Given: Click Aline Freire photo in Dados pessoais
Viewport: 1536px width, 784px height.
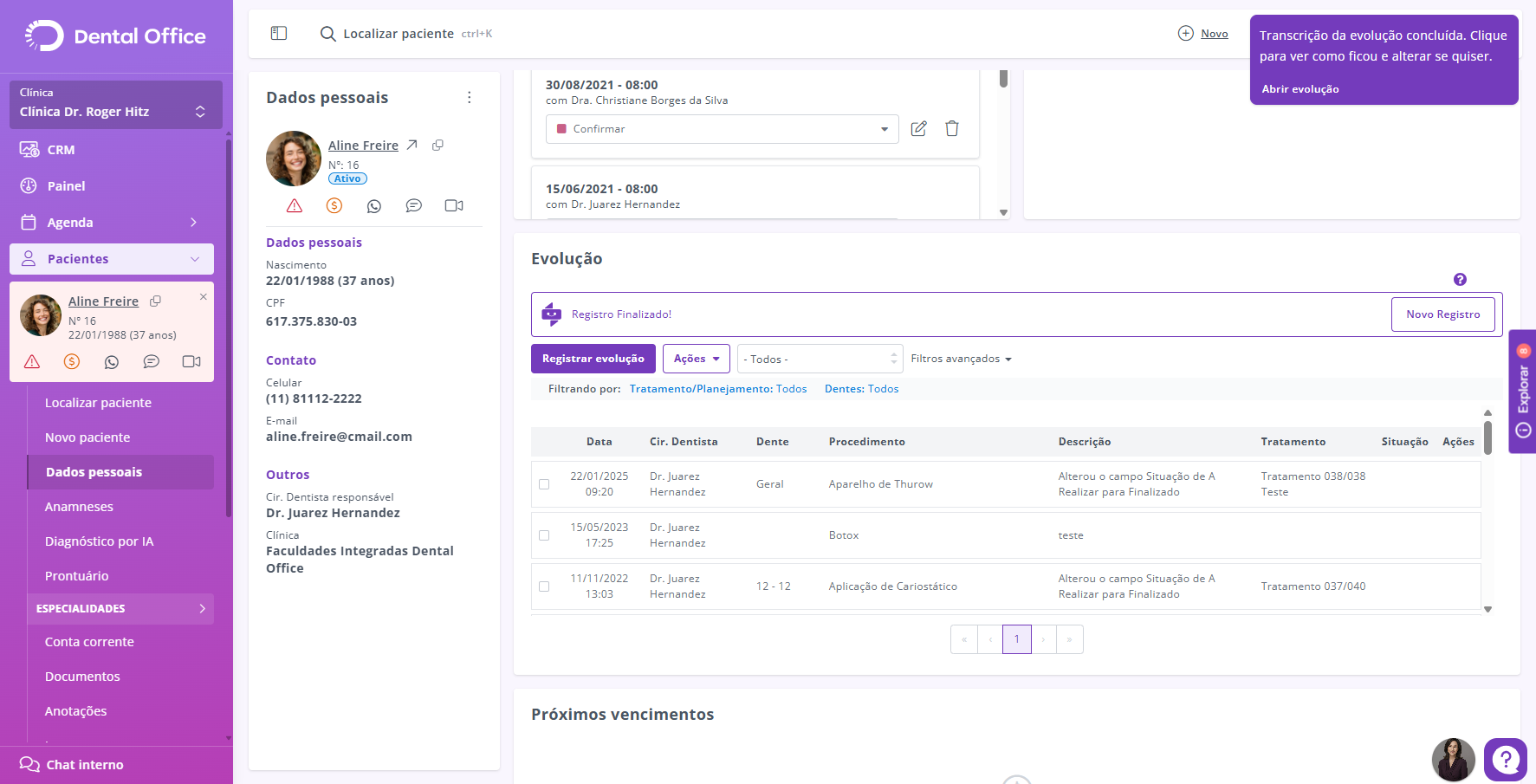Looking at the screenshot, I should [x=294, y=159].
